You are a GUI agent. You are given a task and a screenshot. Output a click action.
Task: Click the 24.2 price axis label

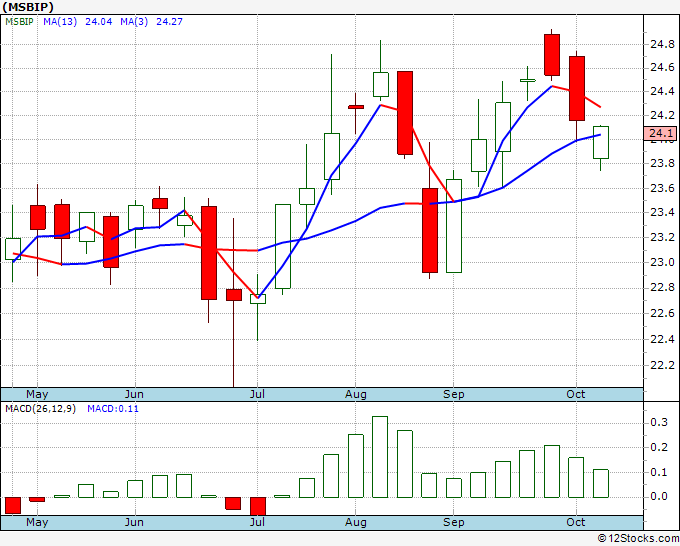coord(662,115)
